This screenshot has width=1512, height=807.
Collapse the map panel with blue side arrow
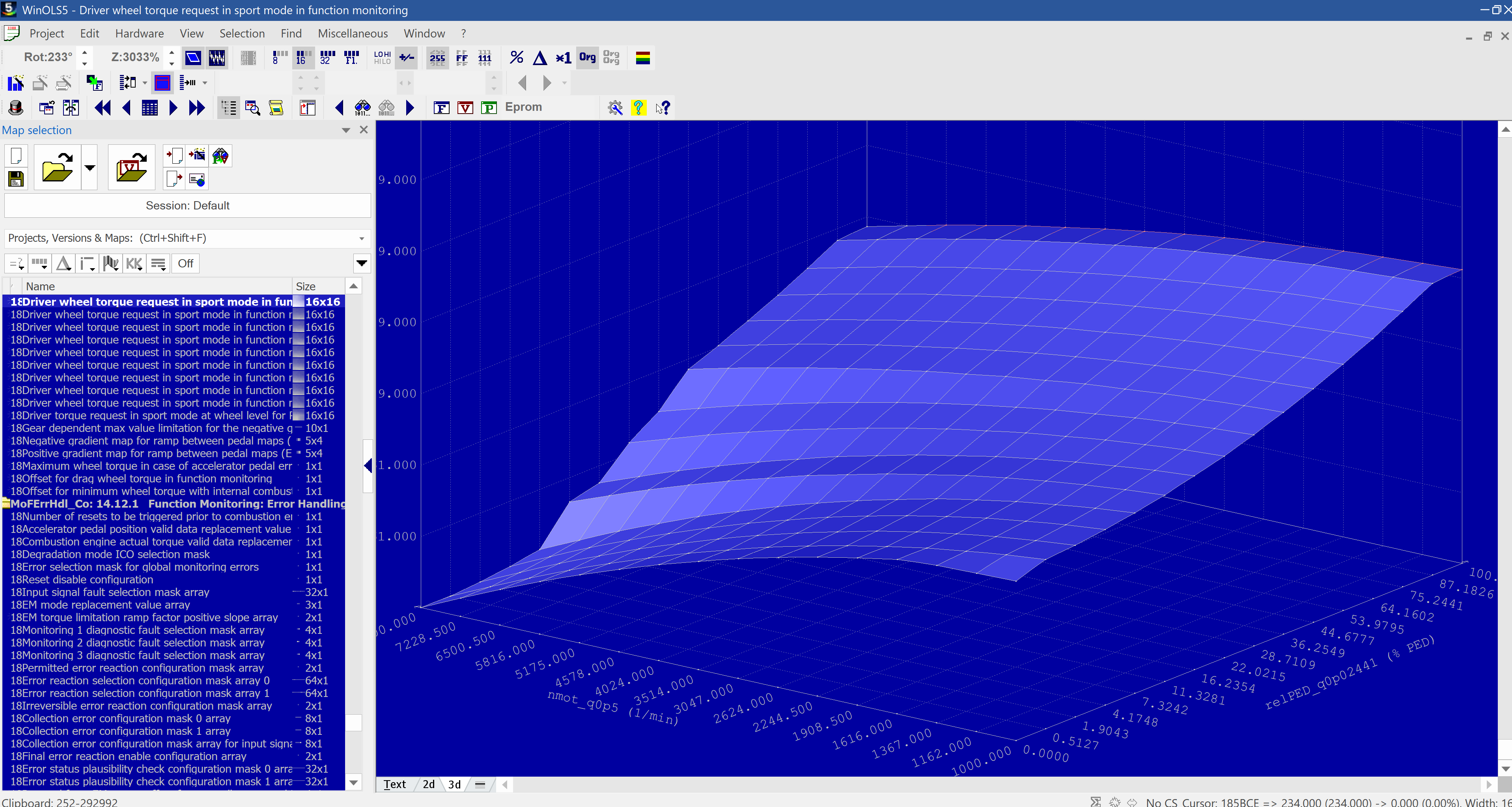[x=368, y=466]
